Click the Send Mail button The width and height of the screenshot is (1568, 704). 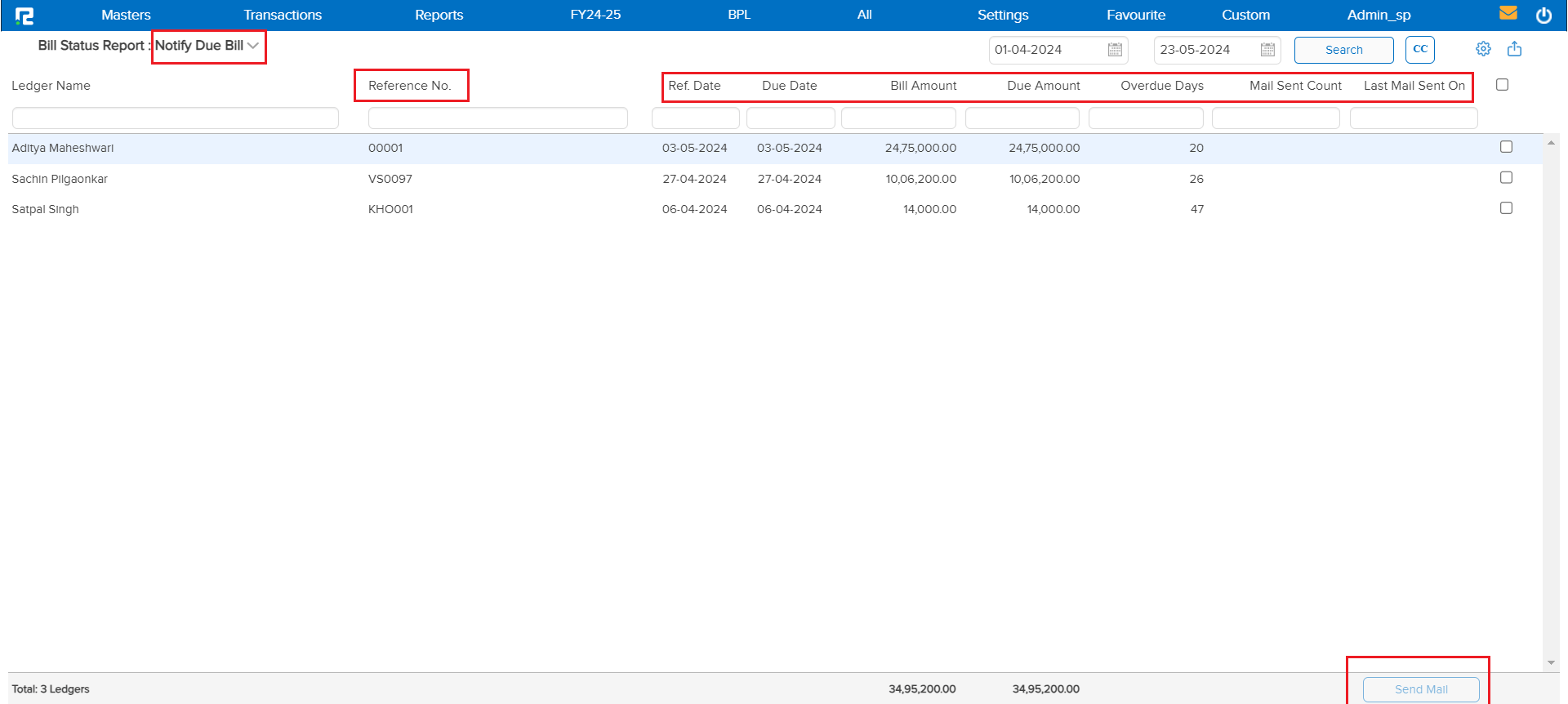pyautogui.click(x=1420, y=689)
